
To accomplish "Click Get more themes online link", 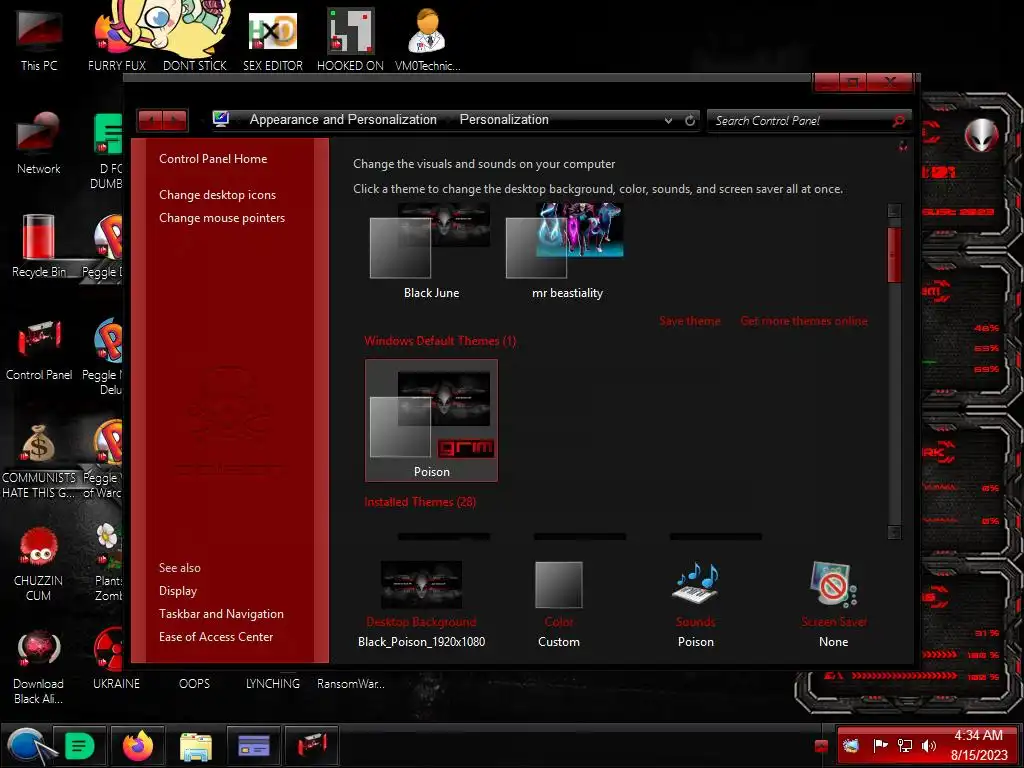I will [804, 321].
